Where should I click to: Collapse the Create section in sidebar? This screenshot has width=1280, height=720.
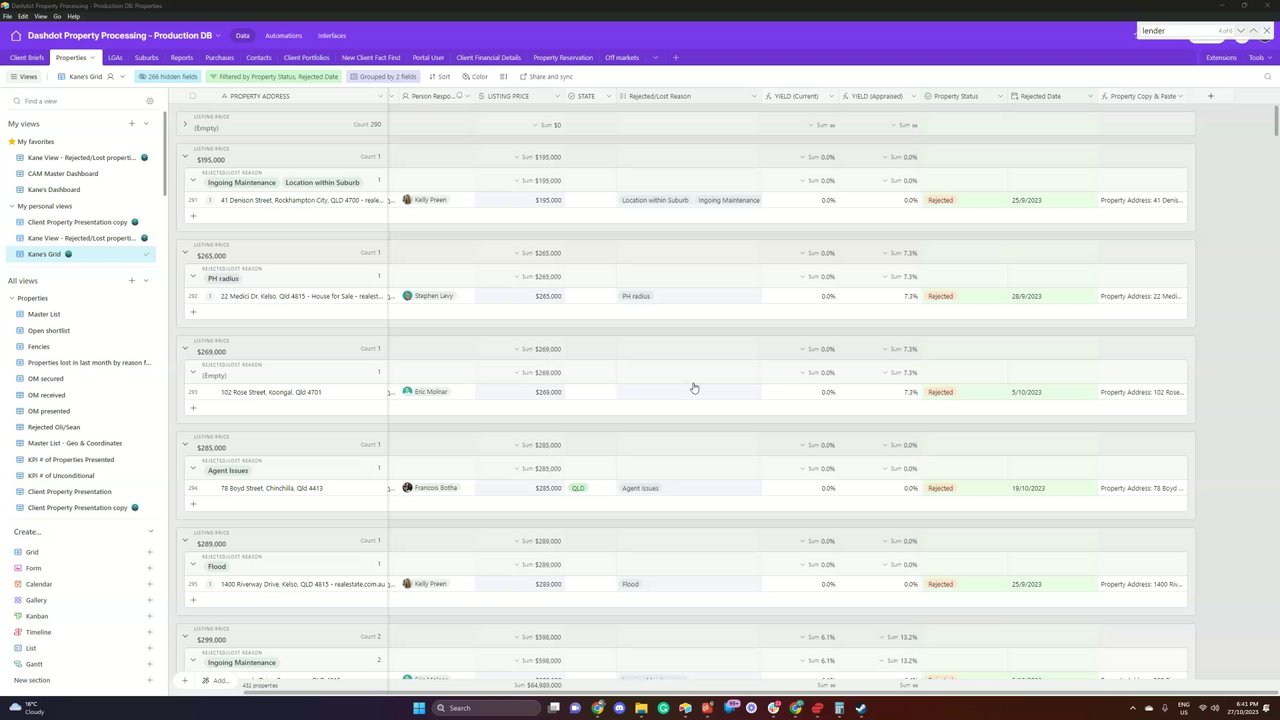coord(151,532)
